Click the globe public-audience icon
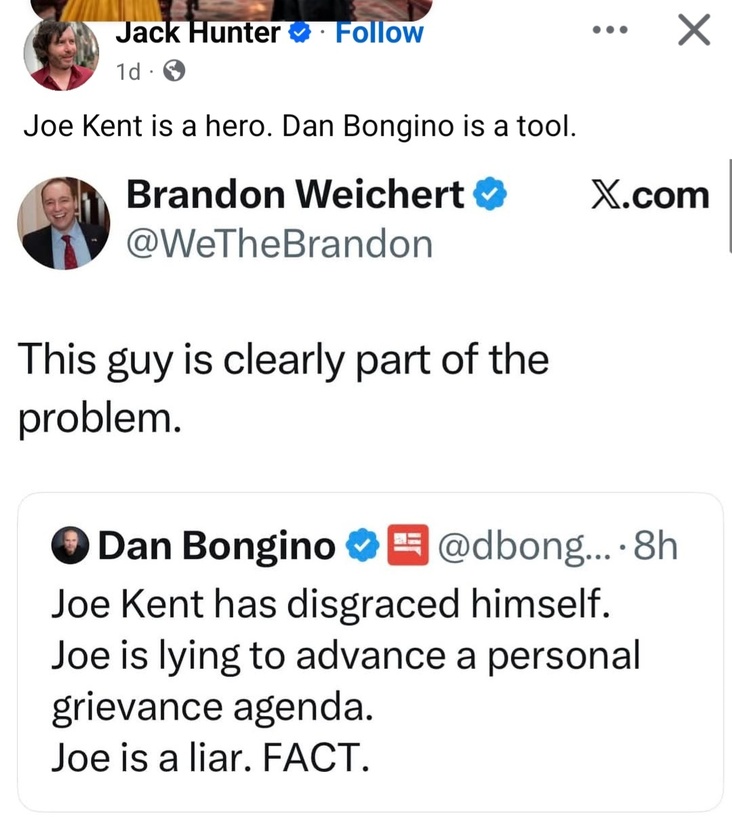This screenshot has width=732, height=839. point(173,71)
